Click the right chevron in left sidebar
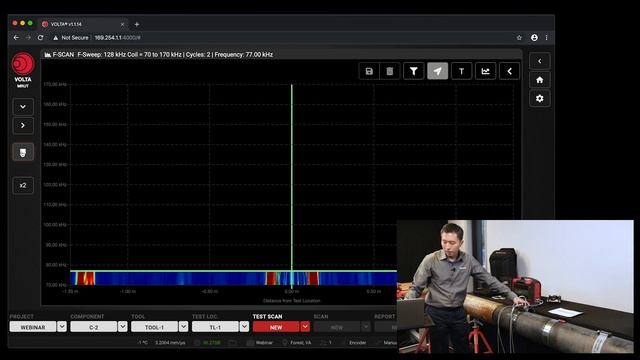This screenshot has width=640, height=360. point(23,126)
